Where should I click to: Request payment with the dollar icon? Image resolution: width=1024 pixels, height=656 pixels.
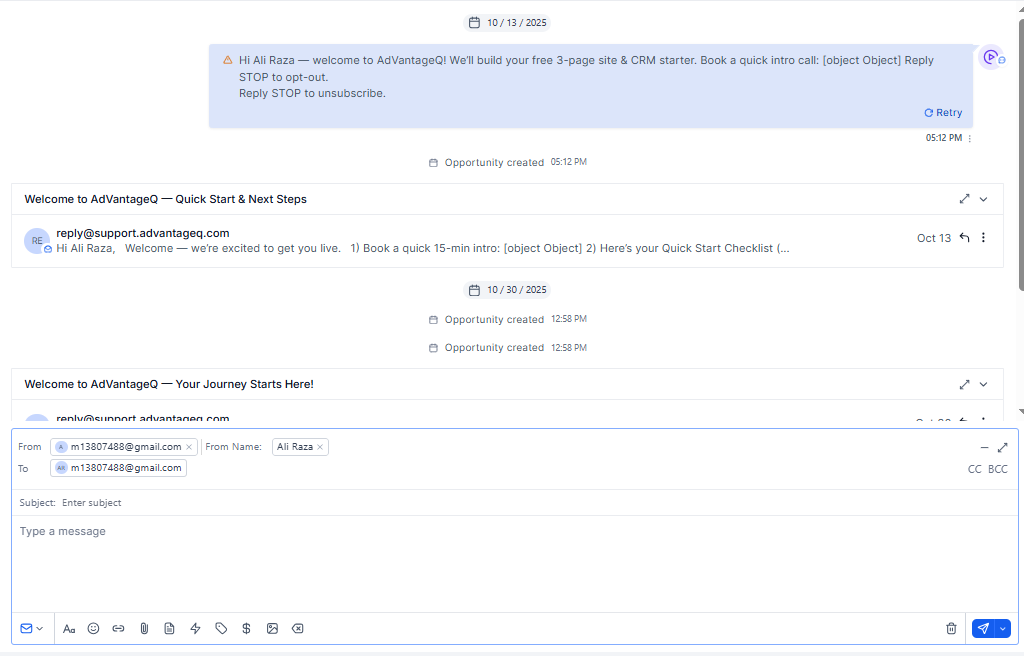click(246, 629)
